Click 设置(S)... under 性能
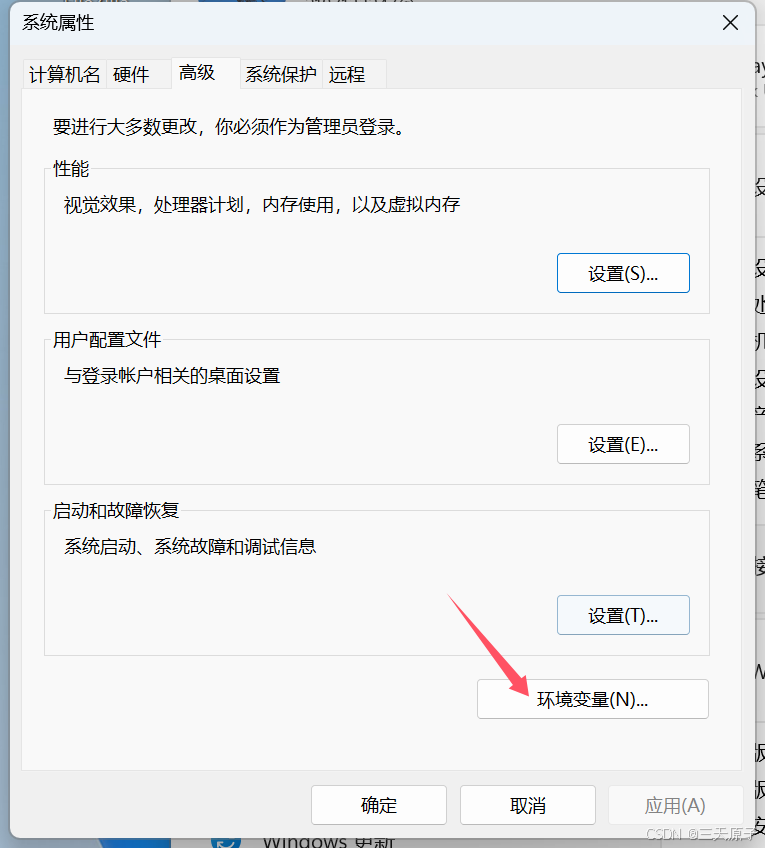 tap(623, 273)
